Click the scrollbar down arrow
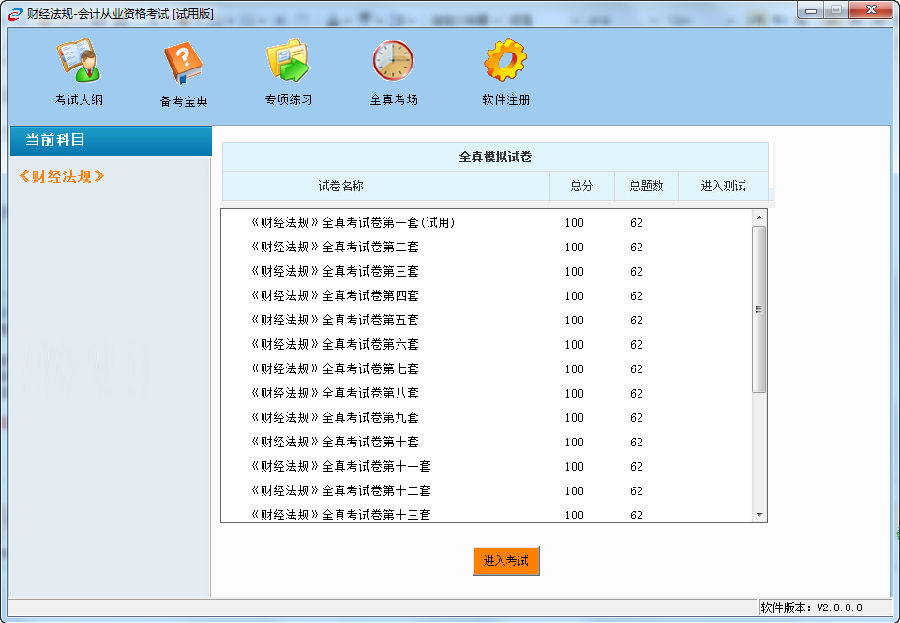 click(x=761, y=515)
